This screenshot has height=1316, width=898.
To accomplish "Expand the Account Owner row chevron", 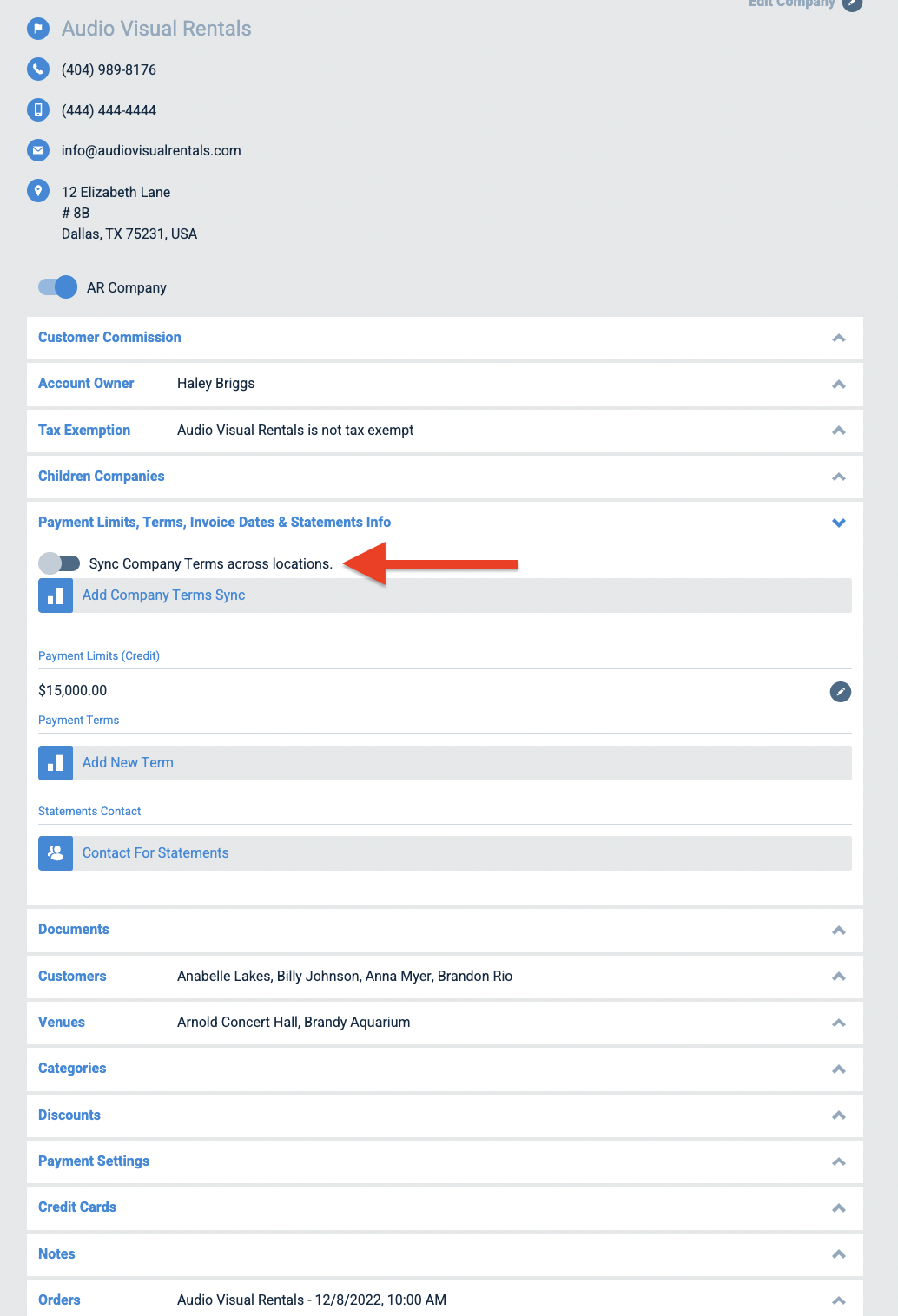I will [x=839, y=385].
